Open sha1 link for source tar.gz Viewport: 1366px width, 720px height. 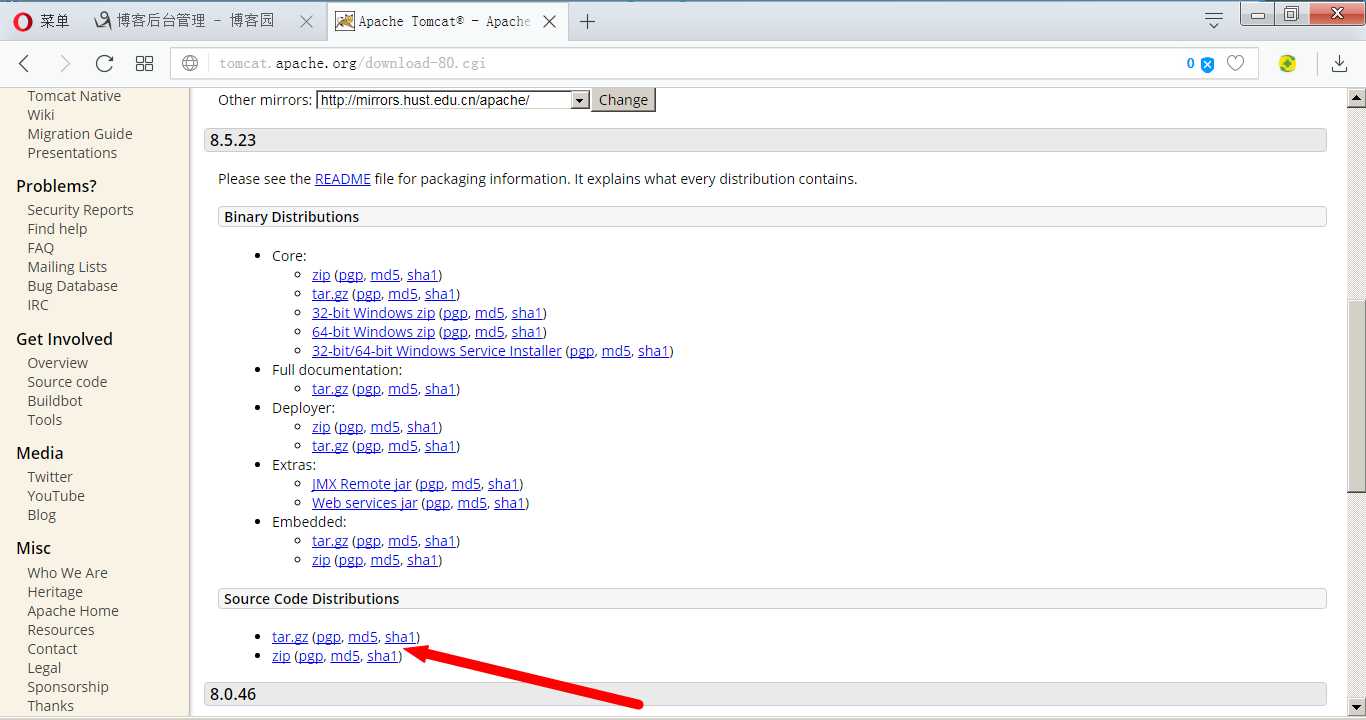click(x=400, y=637)
